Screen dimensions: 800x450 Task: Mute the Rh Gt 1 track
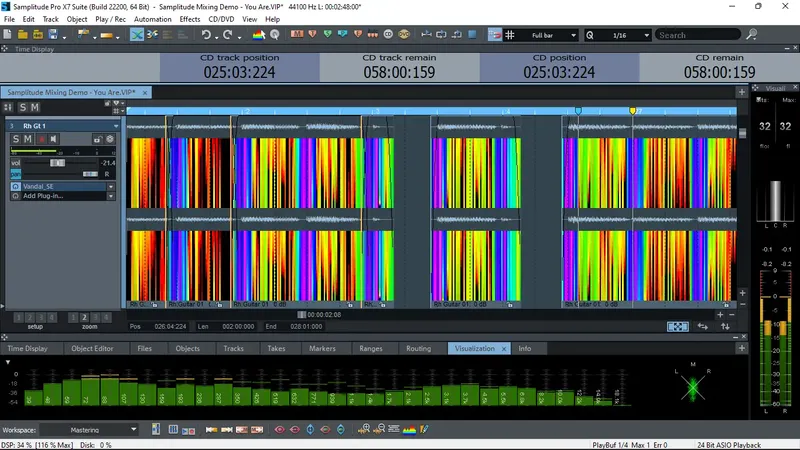pos(29,139)
